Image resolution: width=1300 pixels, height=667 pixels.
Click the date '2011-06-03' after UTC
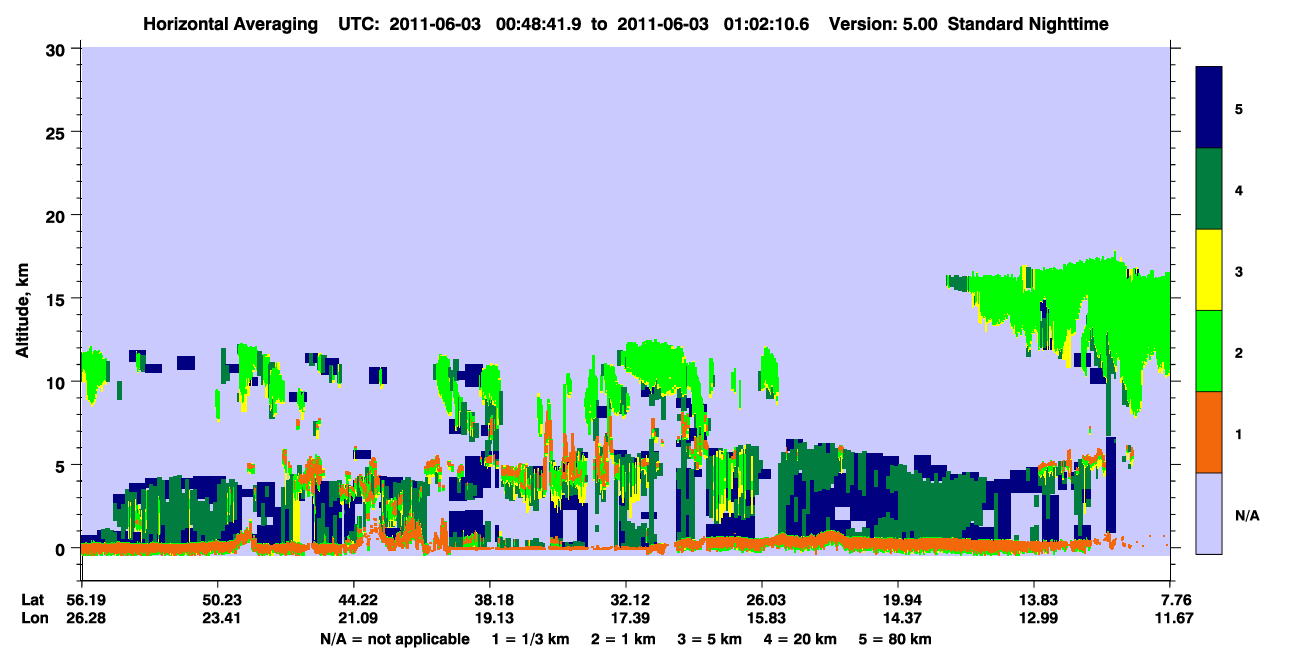click(x=436, y=24)
